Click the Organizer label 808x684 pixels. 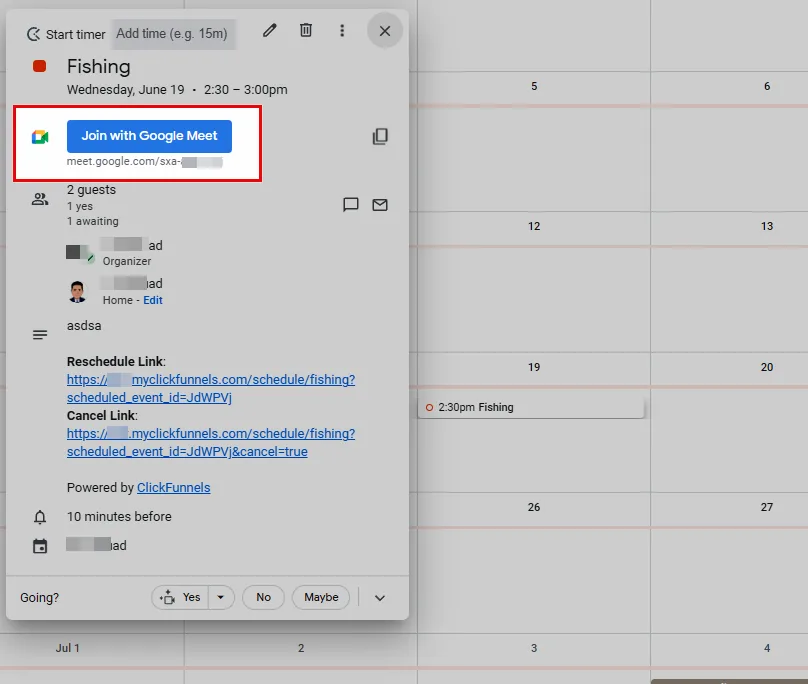[x=127, y=261]
